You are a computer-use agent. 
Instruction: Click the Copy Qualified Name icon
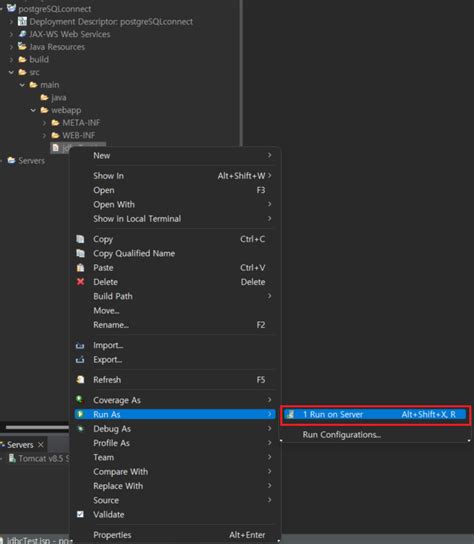click(x=80, y=253)
